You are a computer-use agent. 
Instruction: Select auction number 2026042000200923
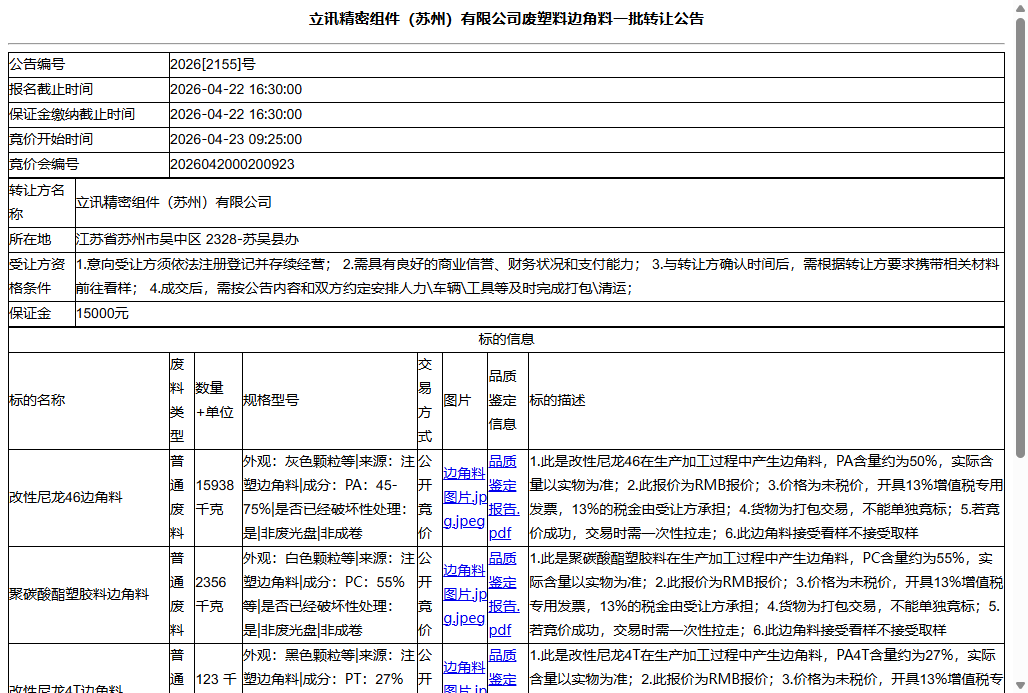point(232,164)
